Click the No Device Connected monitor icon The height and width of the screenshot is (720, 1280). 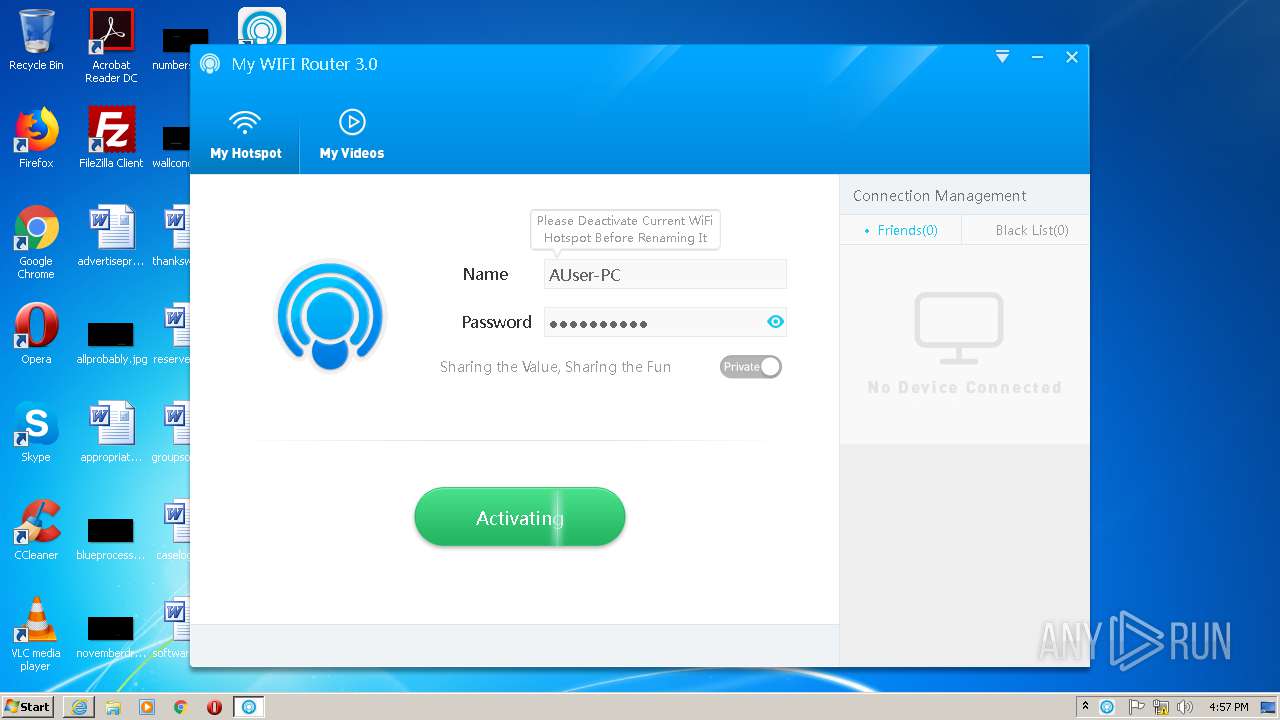click(959, 329)
